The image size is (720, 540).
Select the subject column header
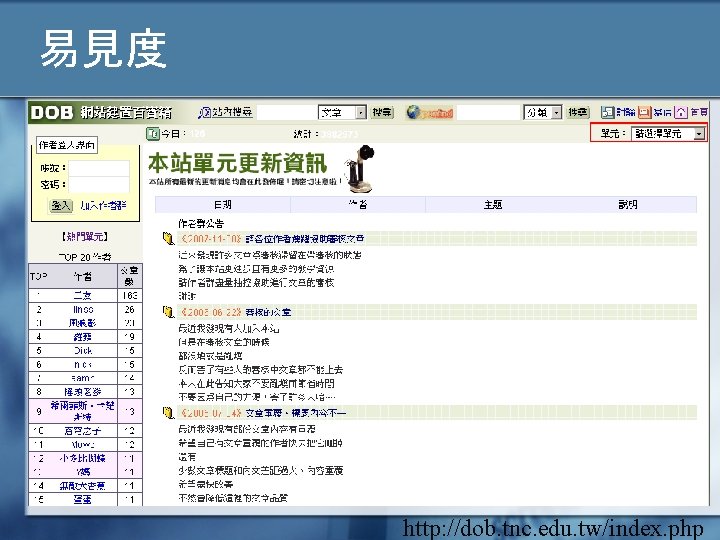click(x=493, y=205)
